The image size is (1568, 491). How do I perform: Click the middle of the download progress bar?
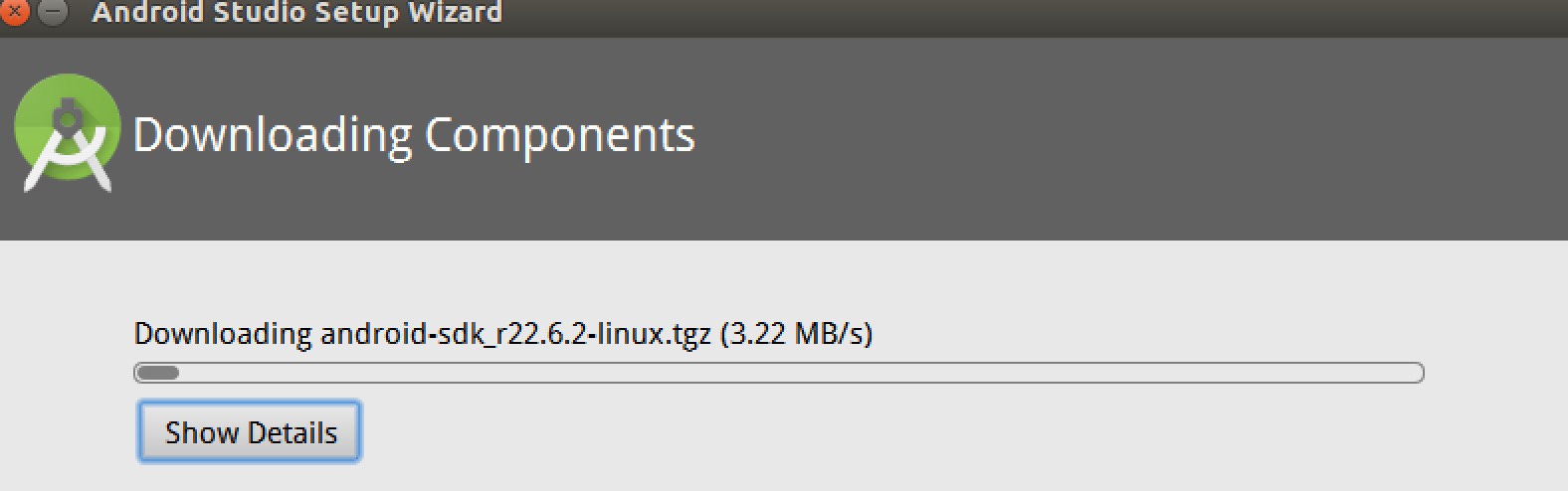pos(779,374)
